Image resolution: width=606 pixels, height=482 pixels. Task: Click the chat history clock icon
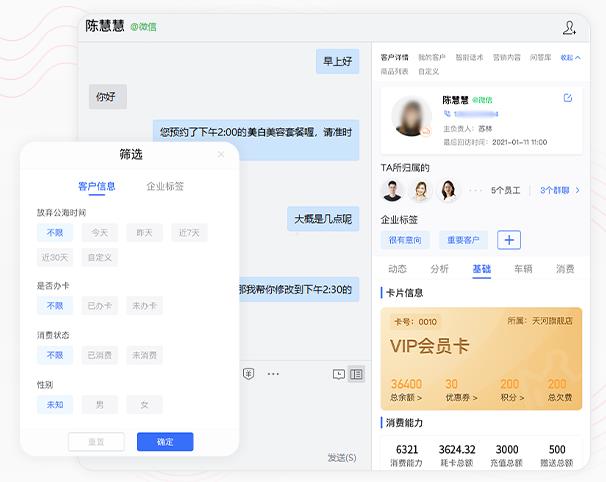click(x=339, y=374)
